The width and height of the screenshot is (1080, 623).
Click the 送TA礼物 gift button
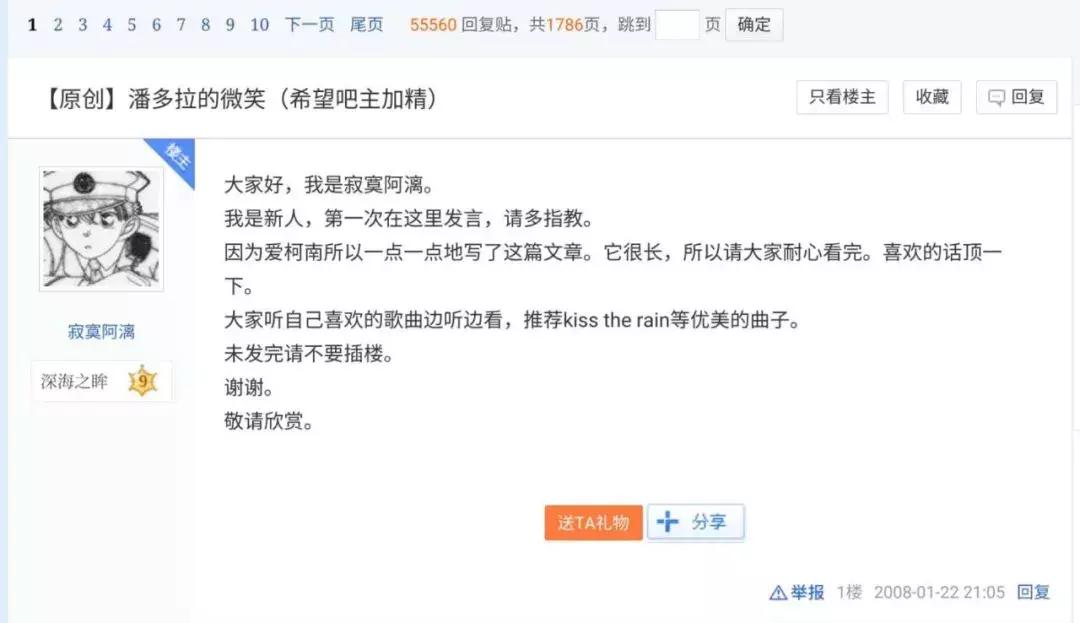(592, 521)
